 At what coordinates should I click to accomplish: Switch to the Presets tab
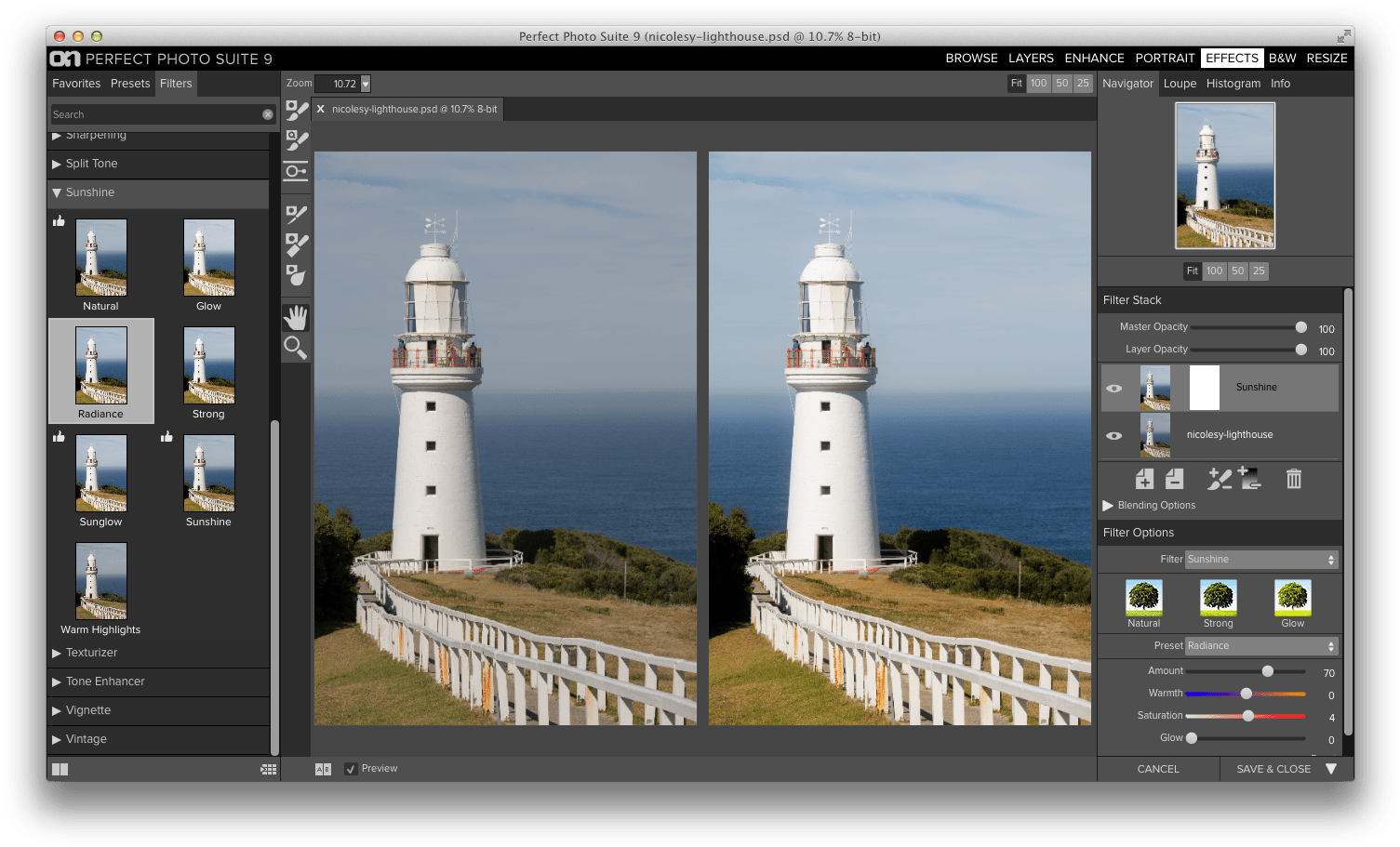coord(129,83)
